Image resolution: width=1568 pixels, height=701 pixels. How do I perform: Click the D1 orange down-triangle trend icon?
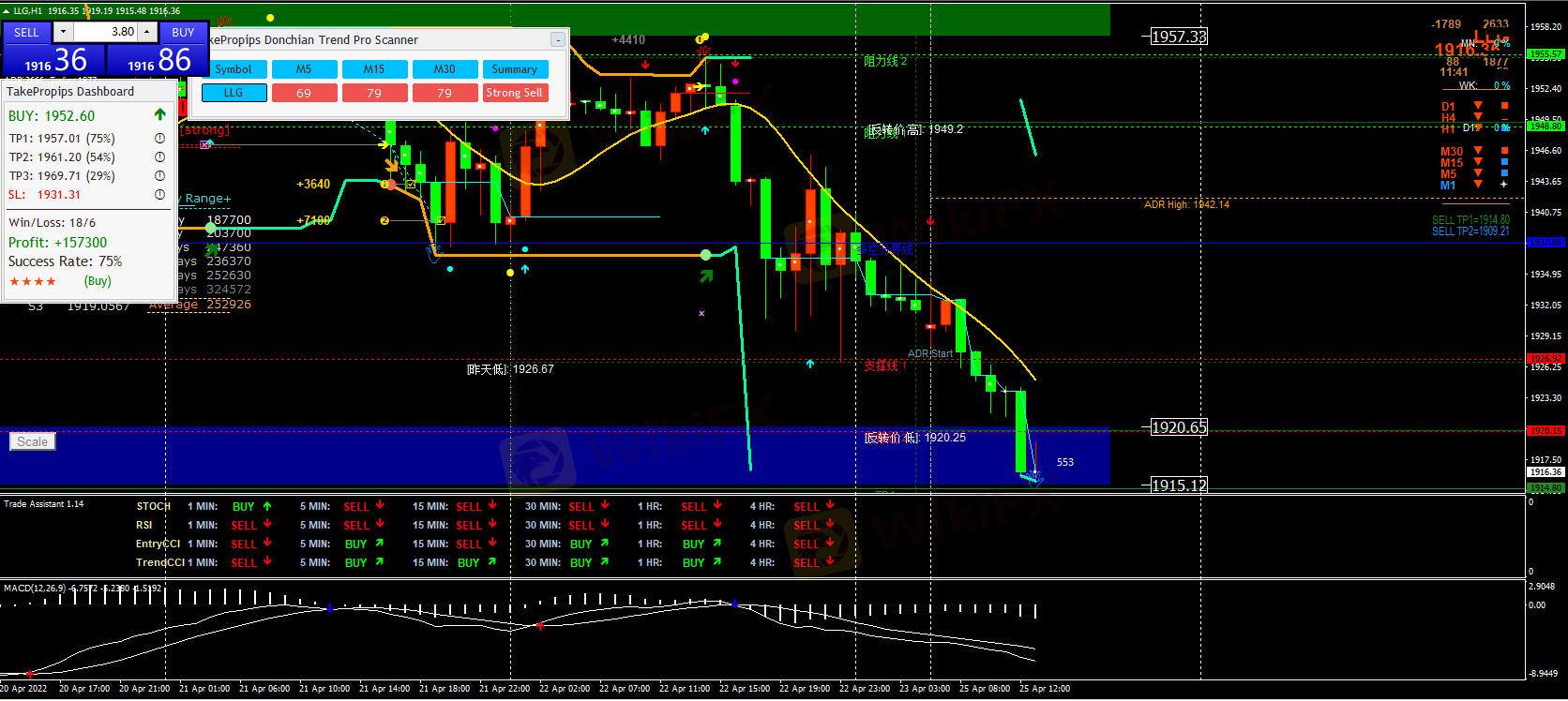[1478, 106]
